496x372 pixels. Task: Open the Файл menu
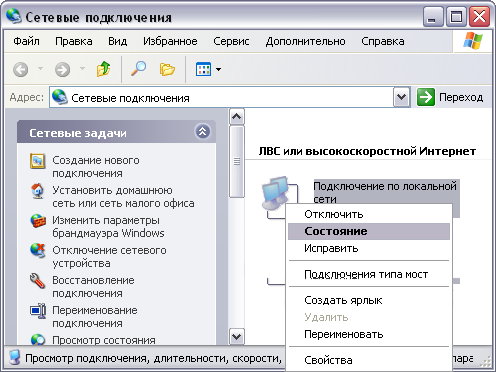point(26,41)
